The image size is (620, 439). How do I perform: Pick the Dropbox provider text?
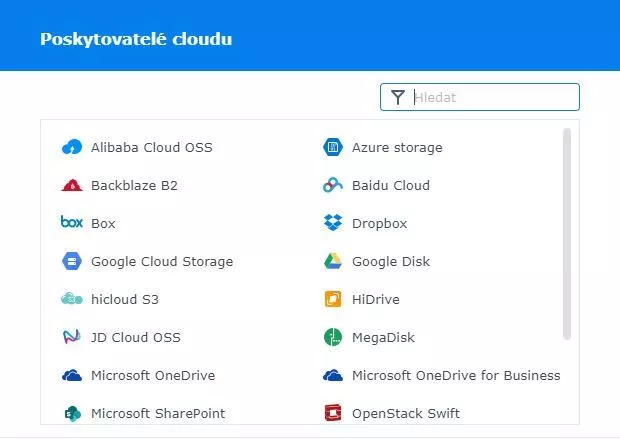click(380, 224)
